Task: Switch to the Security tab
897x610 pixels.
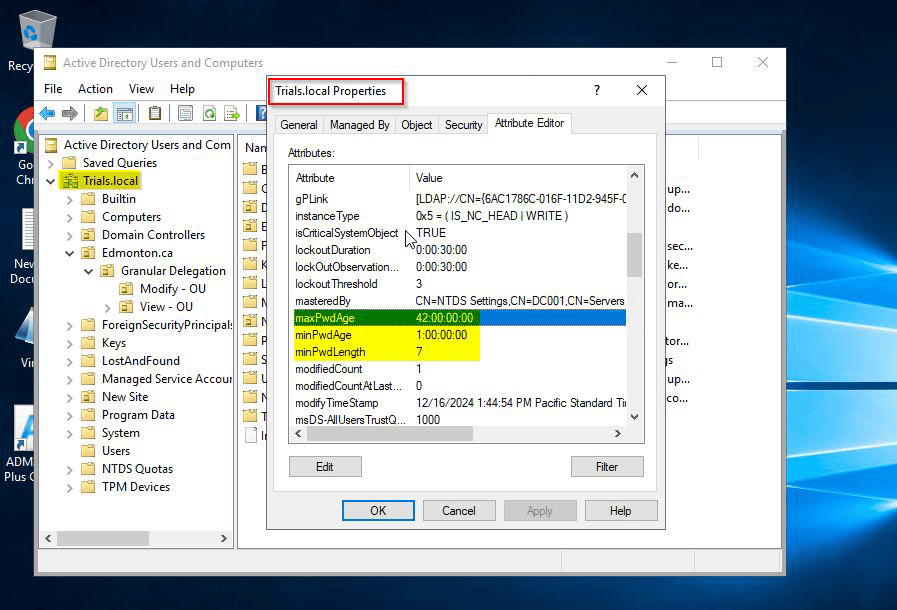Action: pyautogui.click(x=463, y=125)
